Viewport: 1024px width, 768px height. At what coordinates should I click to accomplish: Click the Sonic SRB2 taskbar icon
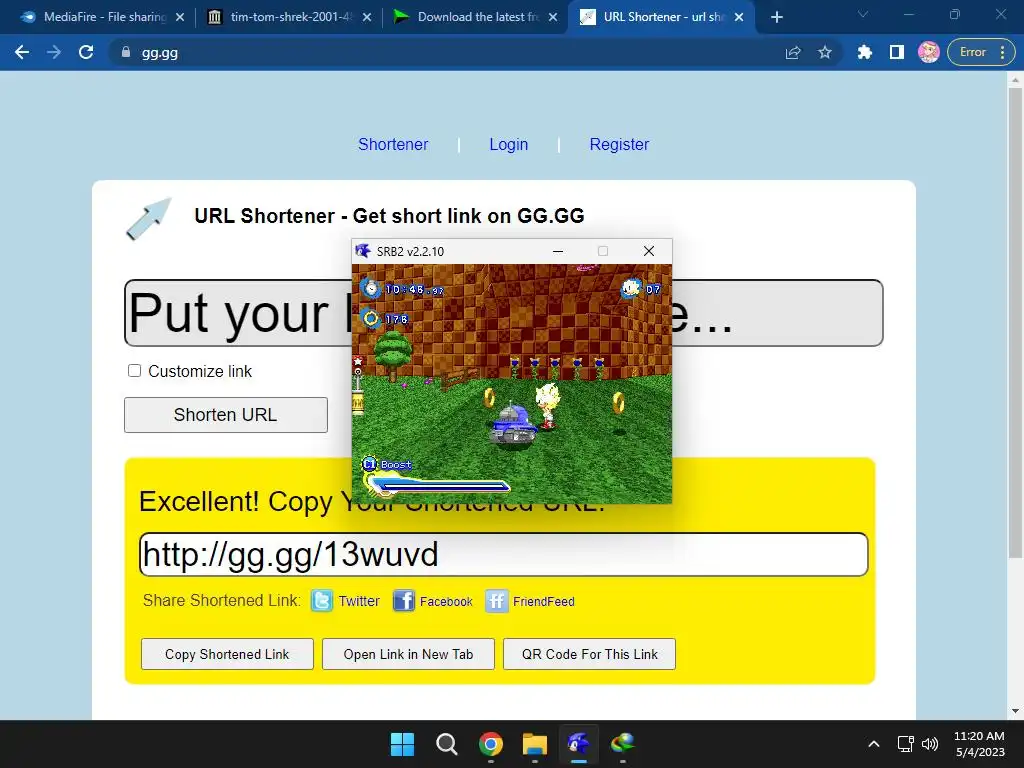pos(579,744)
